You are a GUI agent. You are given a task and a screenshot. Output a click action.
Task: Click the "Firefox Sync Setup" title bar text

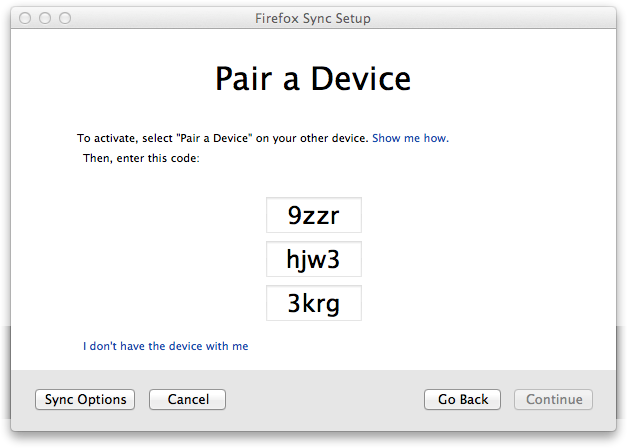pos(313,18)
